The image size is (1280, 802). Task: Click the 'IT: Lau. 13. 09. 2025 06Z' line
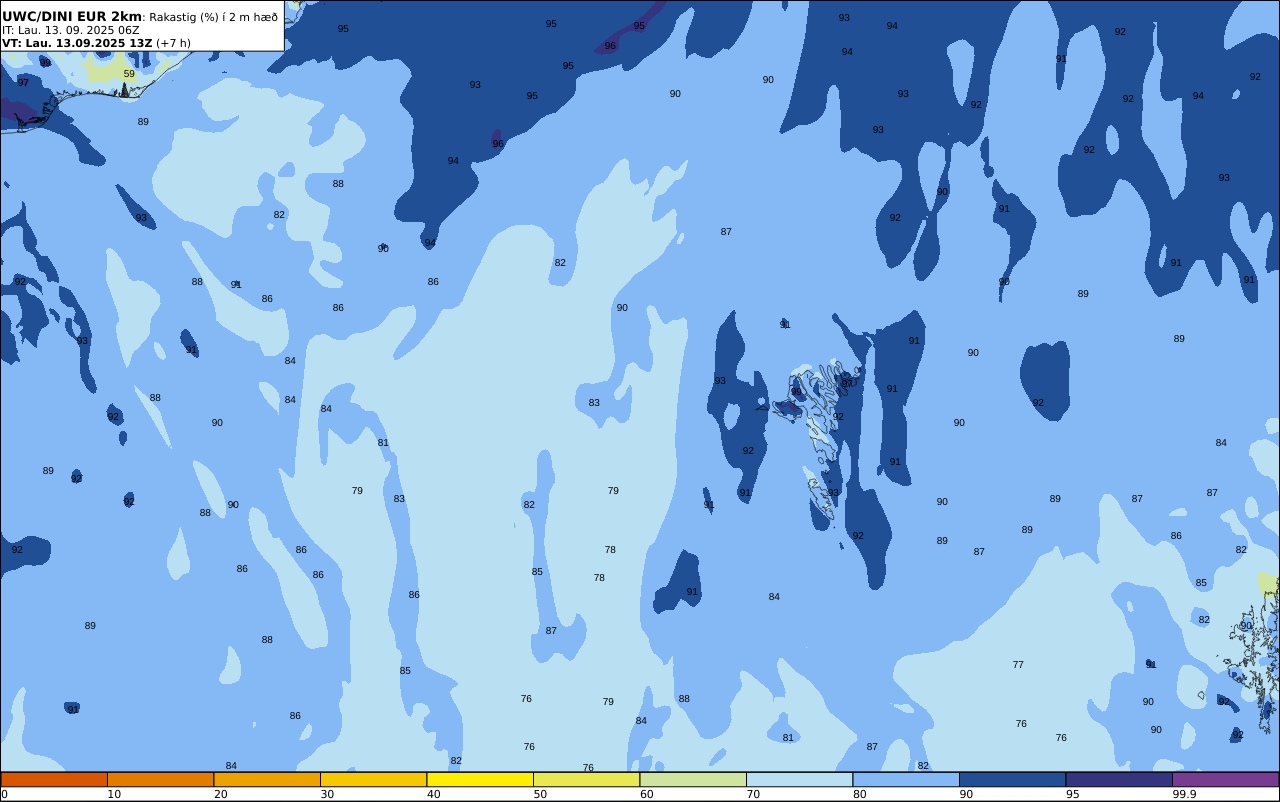[x=71, y=30]
